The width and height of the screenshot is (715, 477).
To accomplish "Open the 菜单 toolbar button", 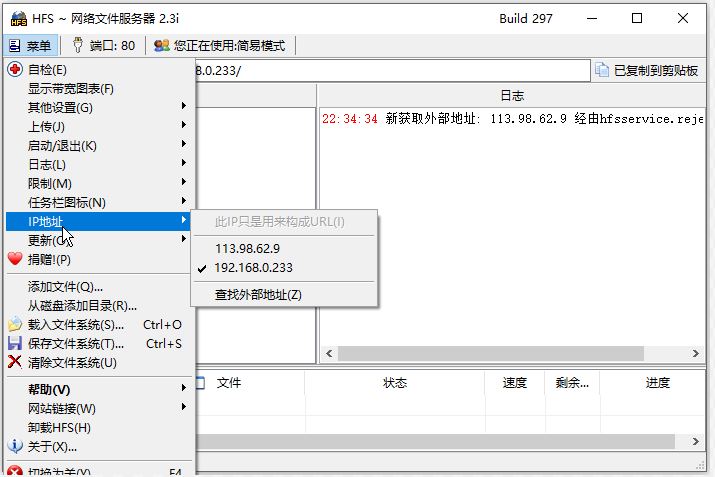I will pos(30,45).
